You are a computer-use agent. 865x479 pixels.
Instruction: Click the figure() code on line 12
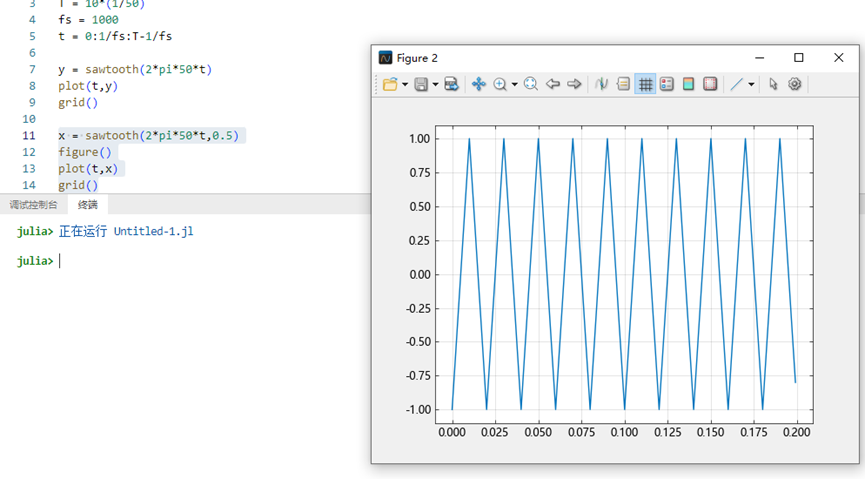click(x=85, y=152)
